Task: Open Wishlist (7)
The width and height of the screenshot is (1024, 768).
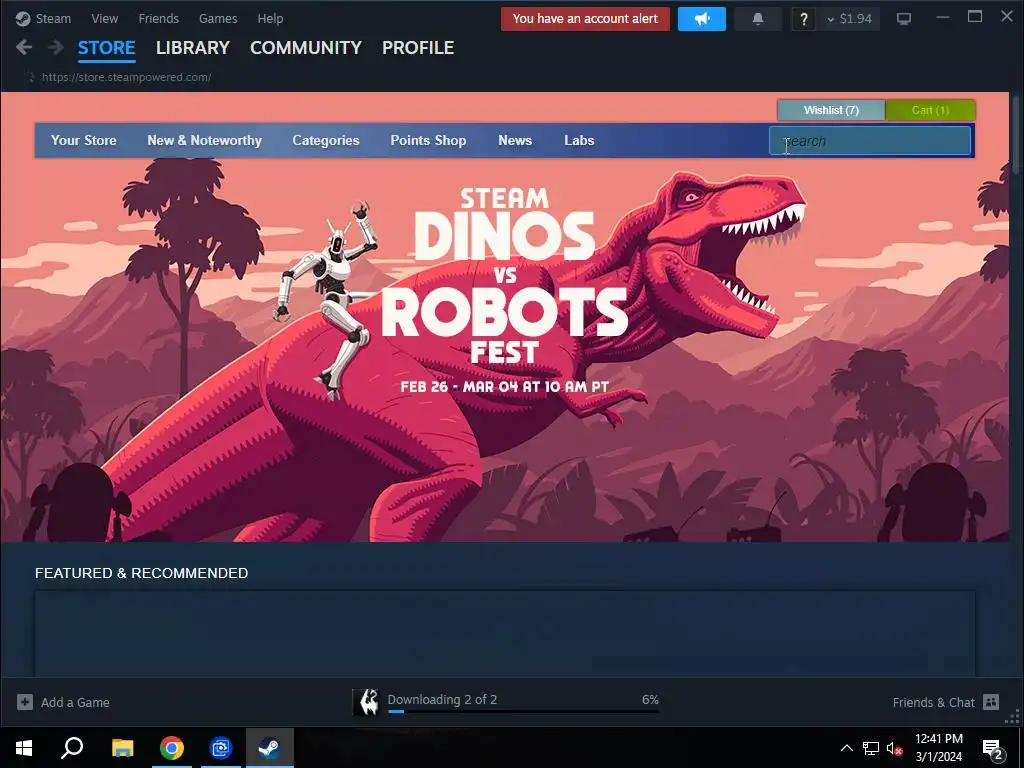Action: click(831, 110)
